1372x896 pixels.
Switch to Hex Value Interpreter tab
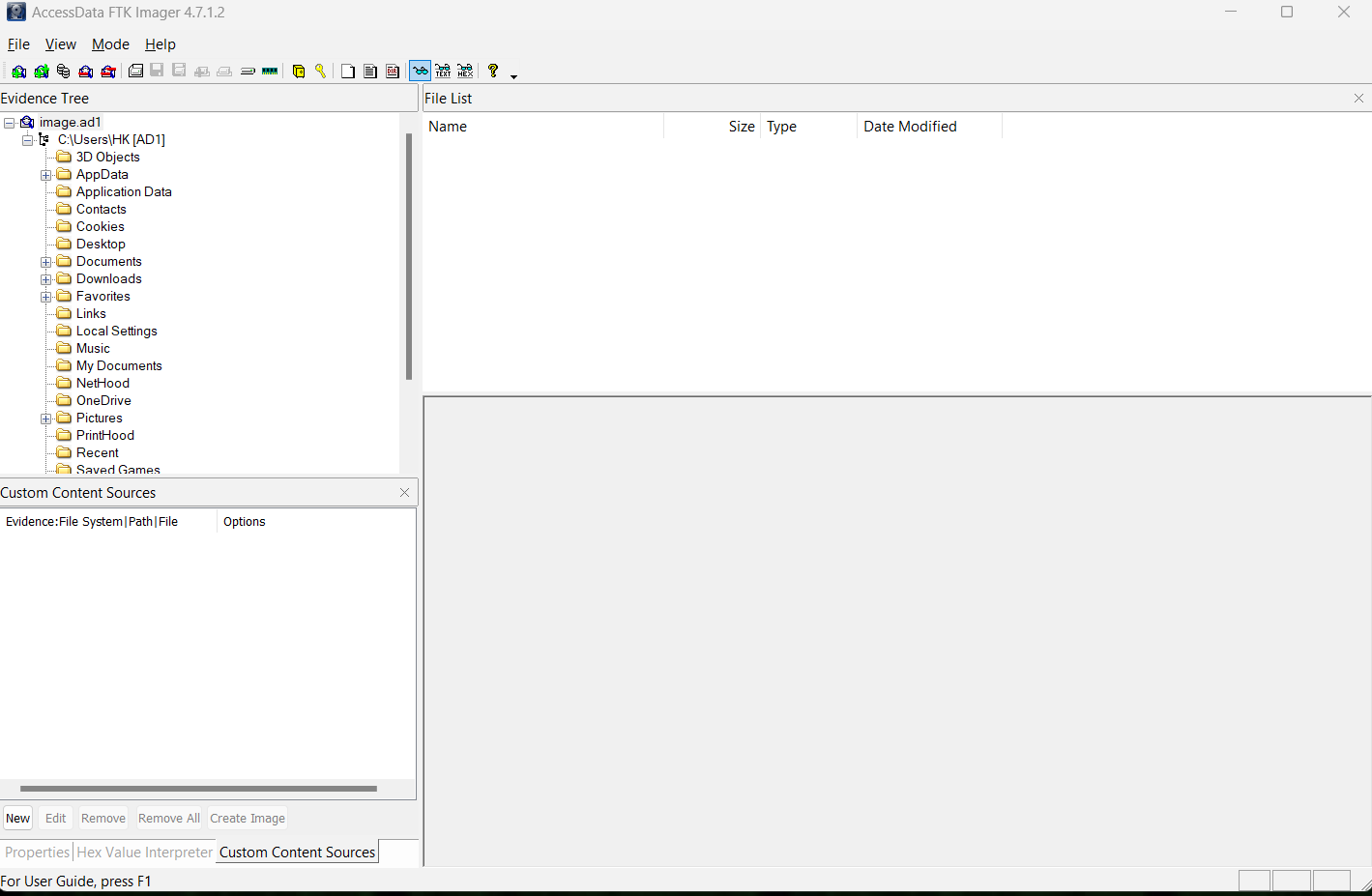pyautogui.click(x=144, y=853)
